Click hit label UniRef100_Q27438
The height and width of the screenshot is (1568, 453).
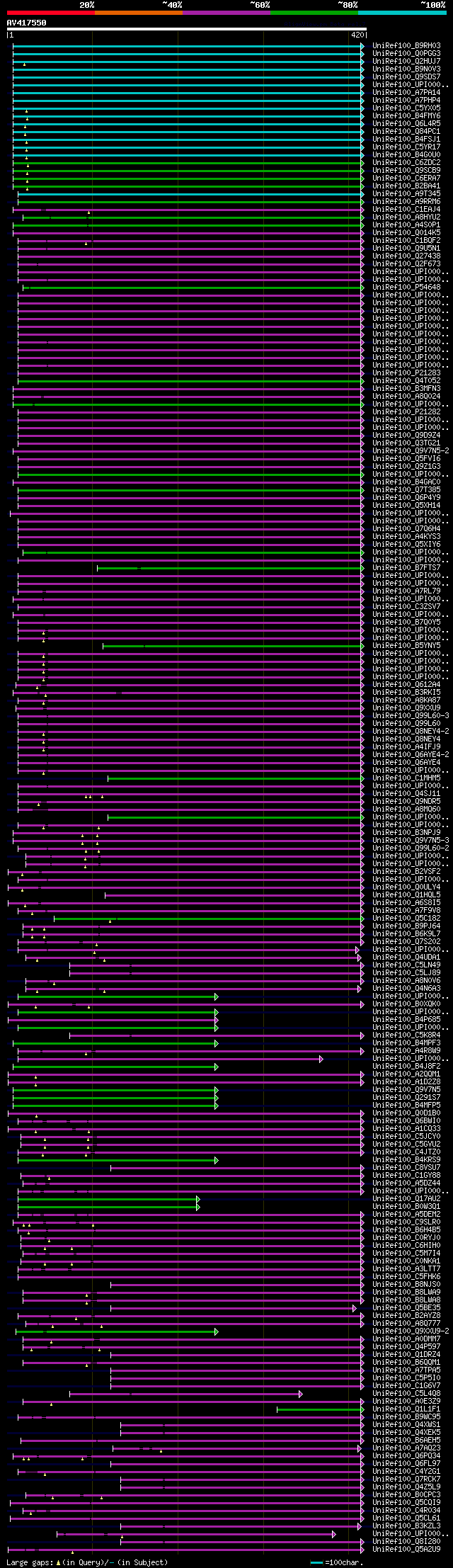click(x=406, y=256)
